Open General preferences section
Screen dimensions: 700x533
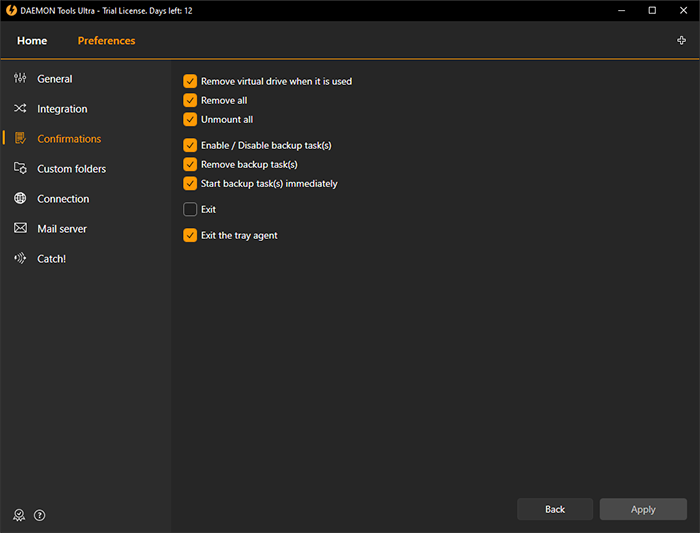pos(54,79)
